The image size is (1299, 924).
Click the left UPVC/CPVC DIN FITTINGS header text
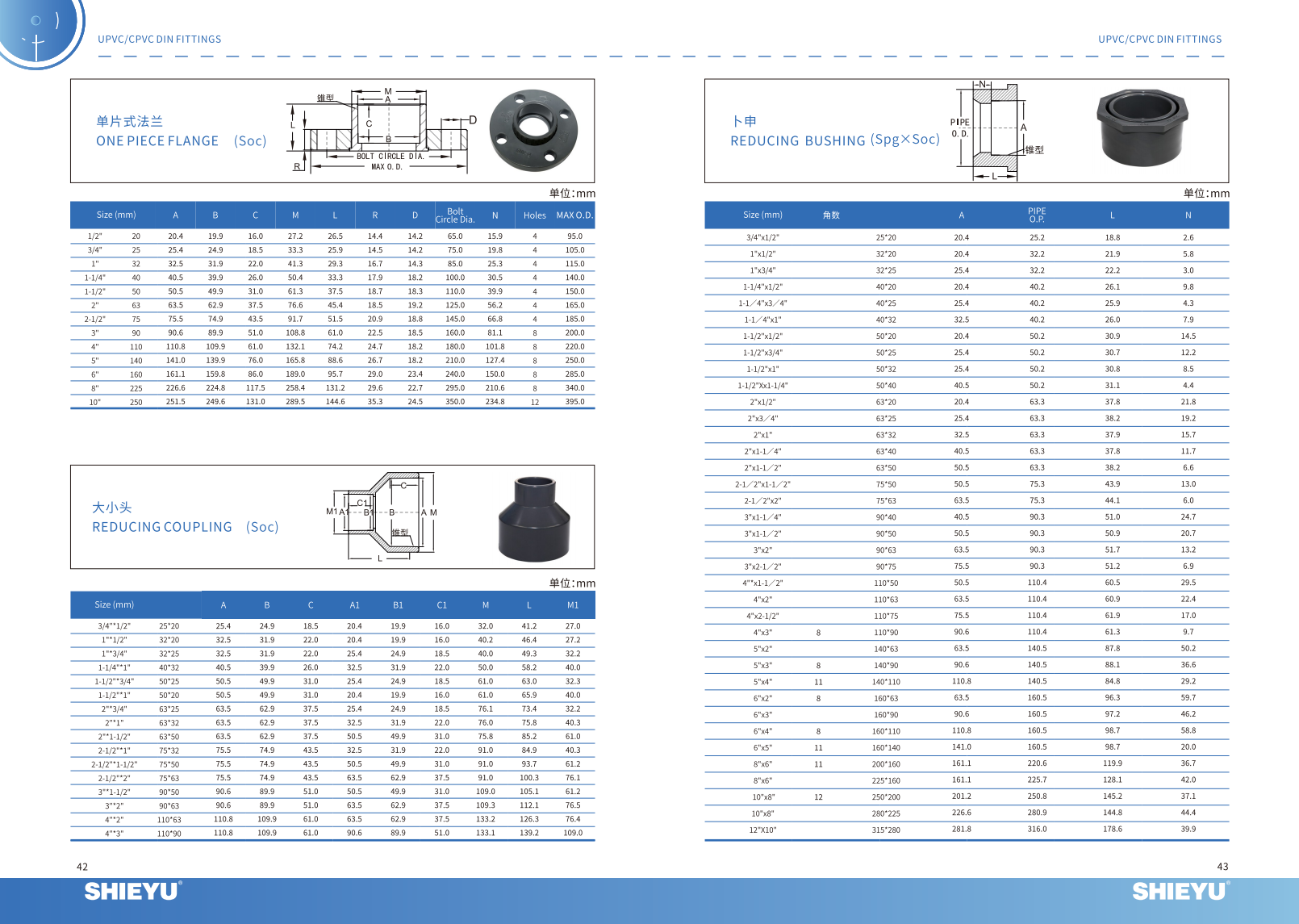point(160,40)
